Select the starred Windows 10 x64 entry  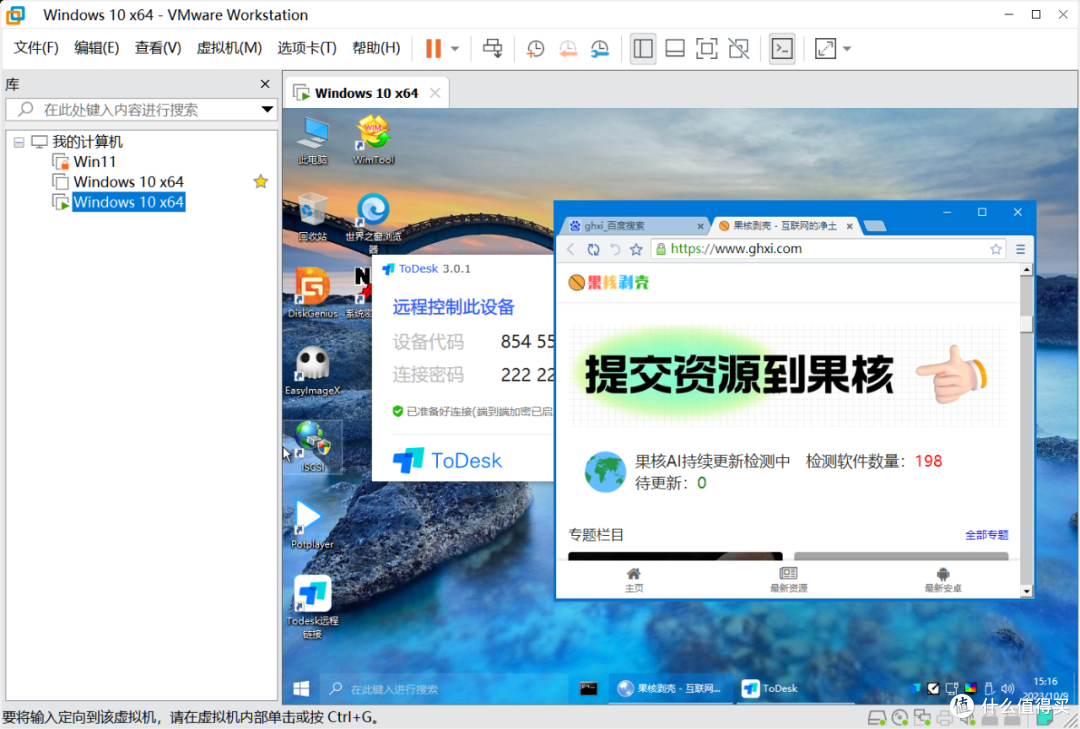coord(128,182)
